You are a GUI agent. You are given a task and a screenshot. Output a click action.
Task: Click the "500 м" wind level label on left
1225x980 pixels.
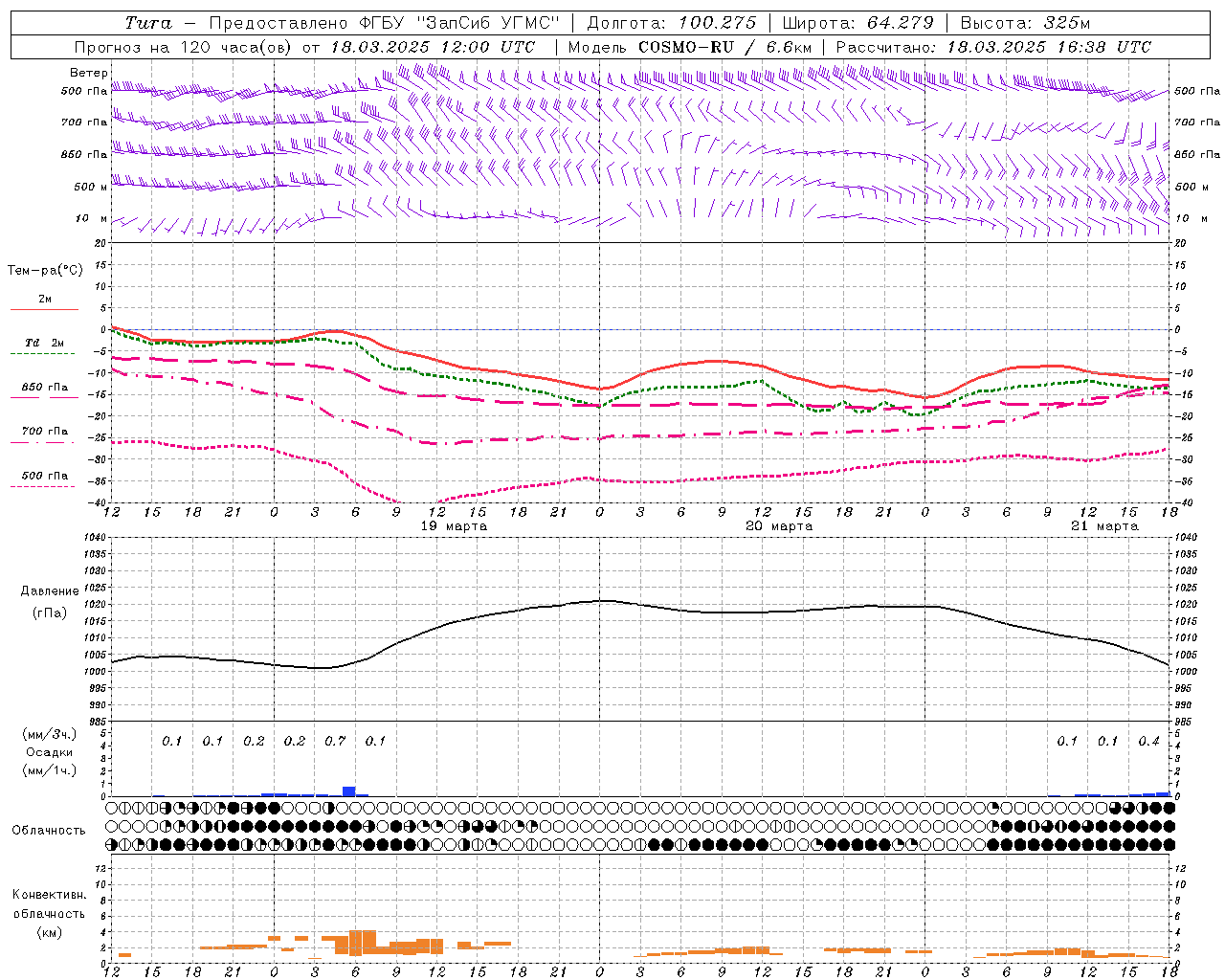[91, 187]
